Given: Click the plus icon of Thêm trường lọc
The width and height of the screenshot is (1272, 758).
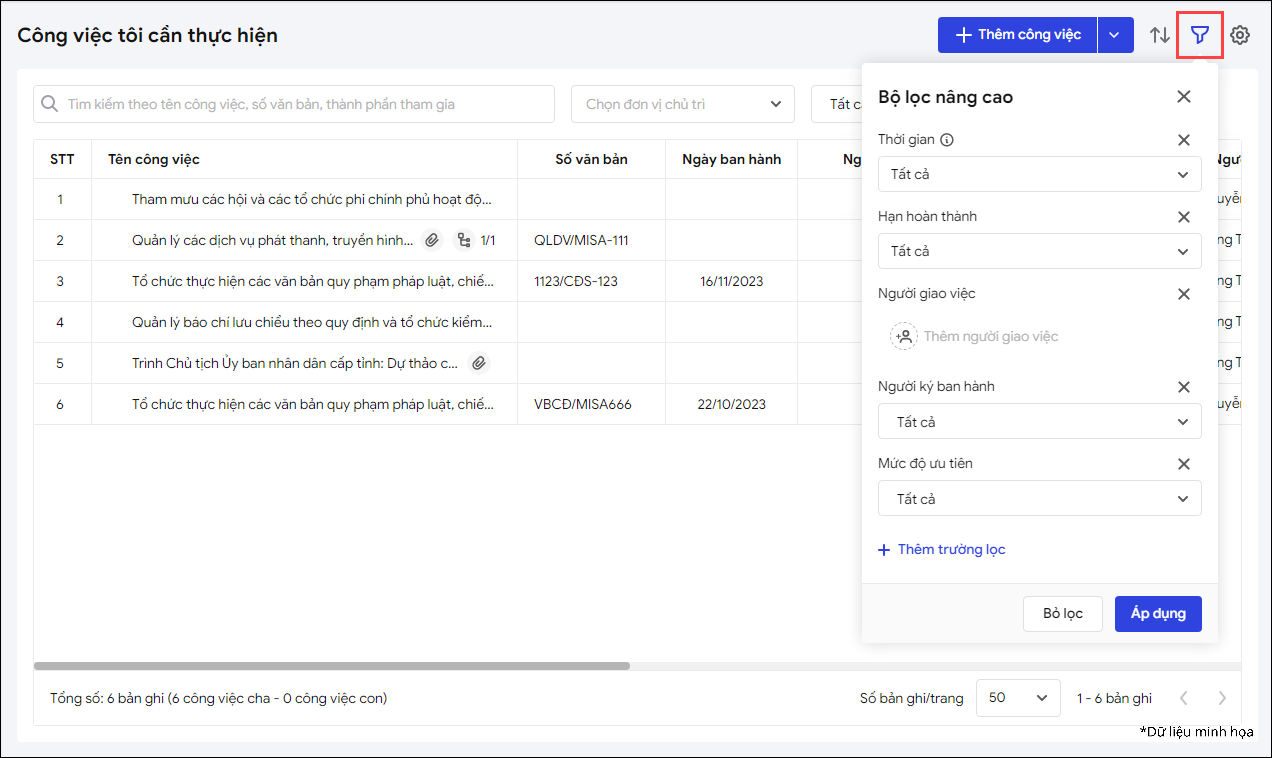Looking at the screenshot, I should (x=884, y=550).
